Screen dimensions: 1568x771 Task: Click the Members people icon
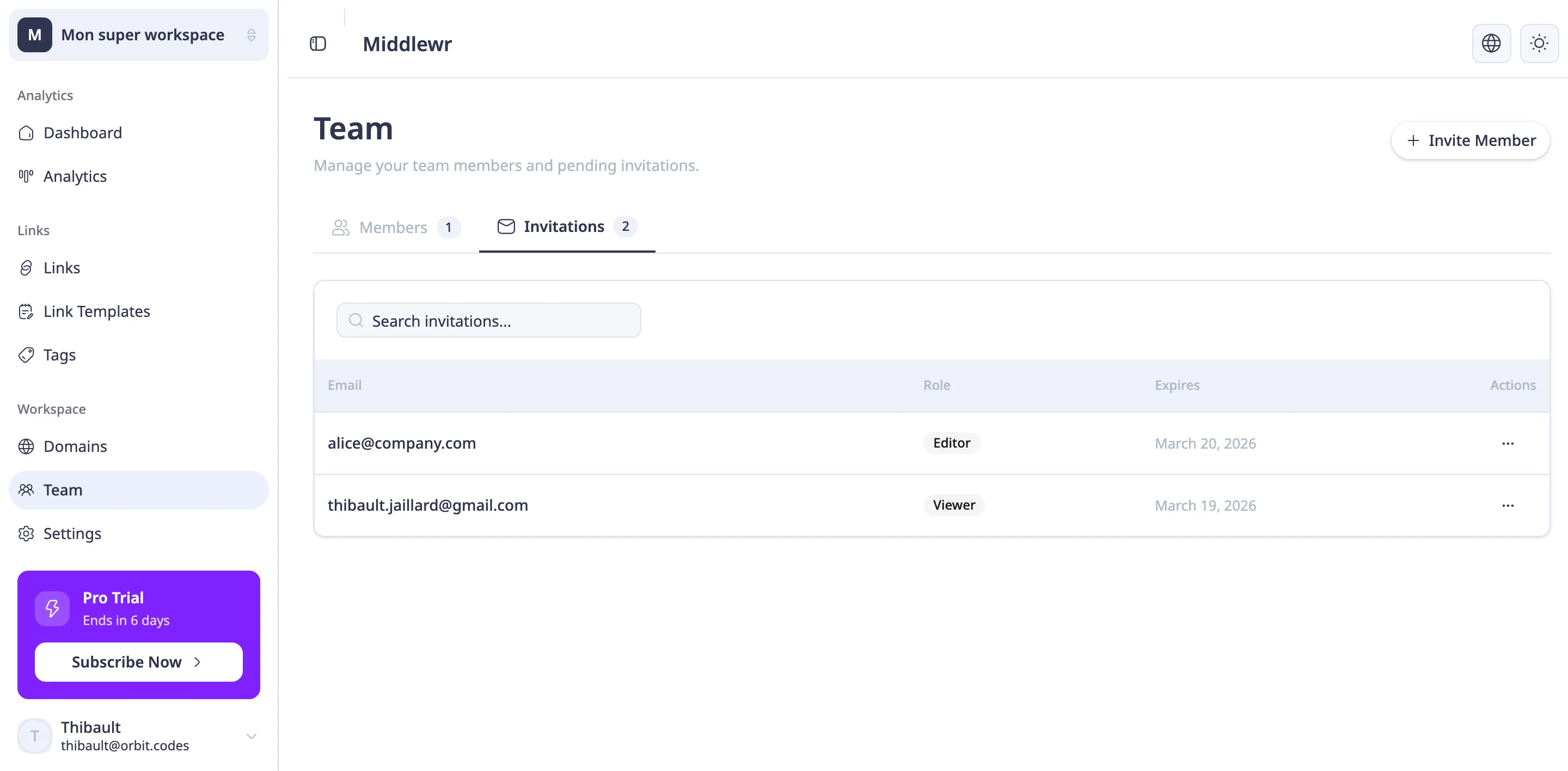[x=340, y=228]
